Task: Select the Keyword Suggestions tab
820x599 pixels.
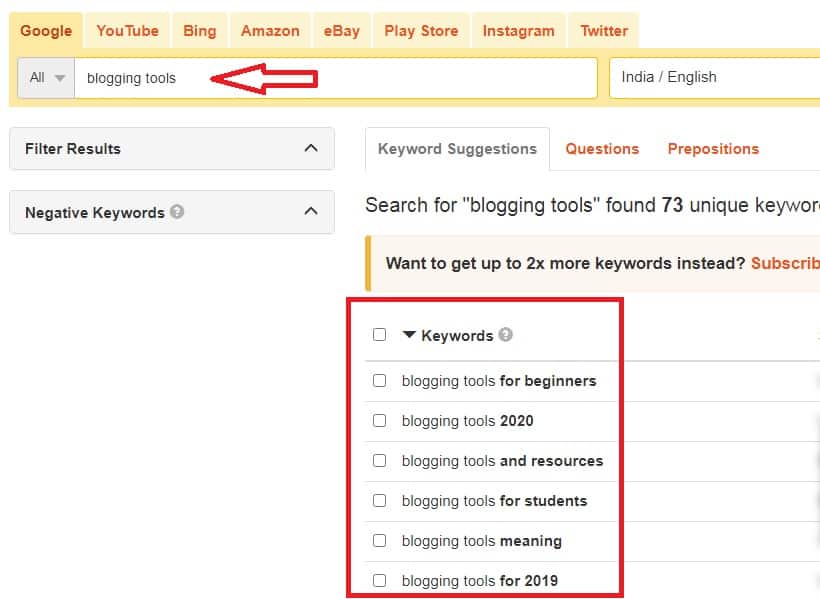Action: coord(457,149)
